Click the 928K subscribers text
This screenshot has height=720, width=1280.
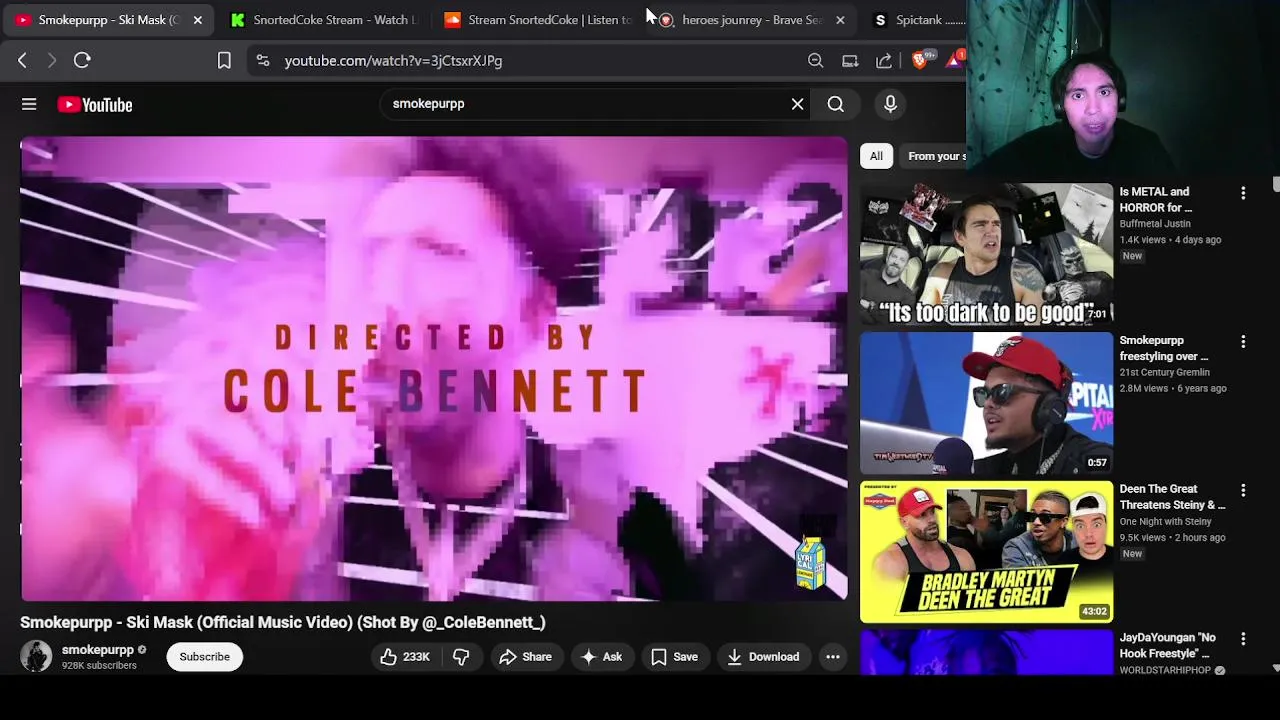(99, 666)
